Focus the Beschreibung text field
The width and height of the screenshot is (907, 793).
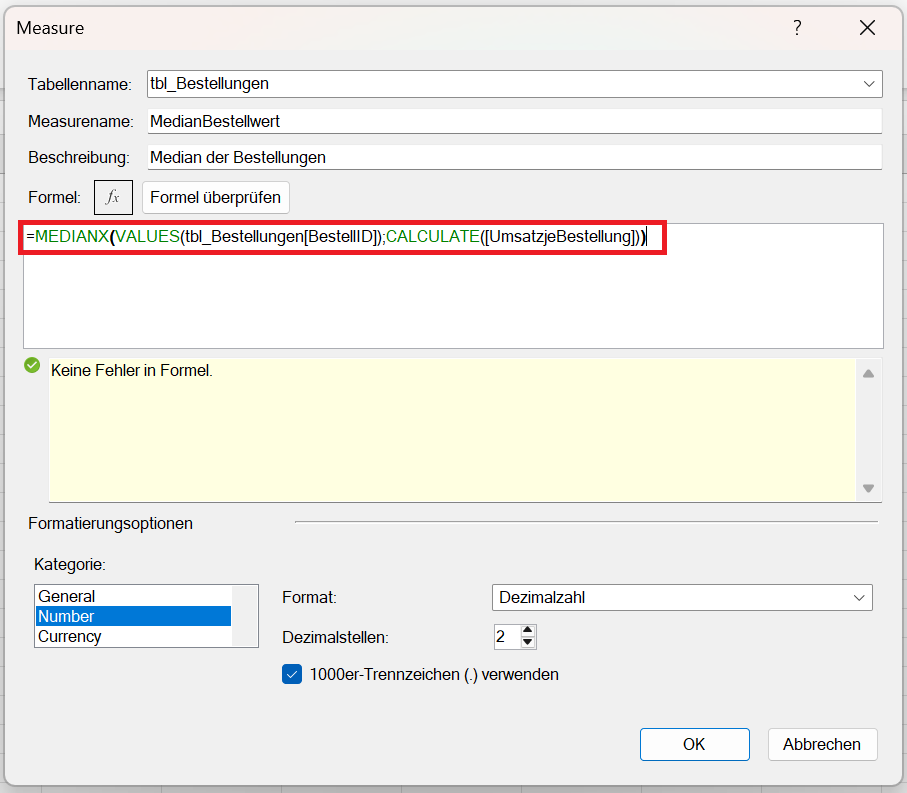tap(514, 157)
